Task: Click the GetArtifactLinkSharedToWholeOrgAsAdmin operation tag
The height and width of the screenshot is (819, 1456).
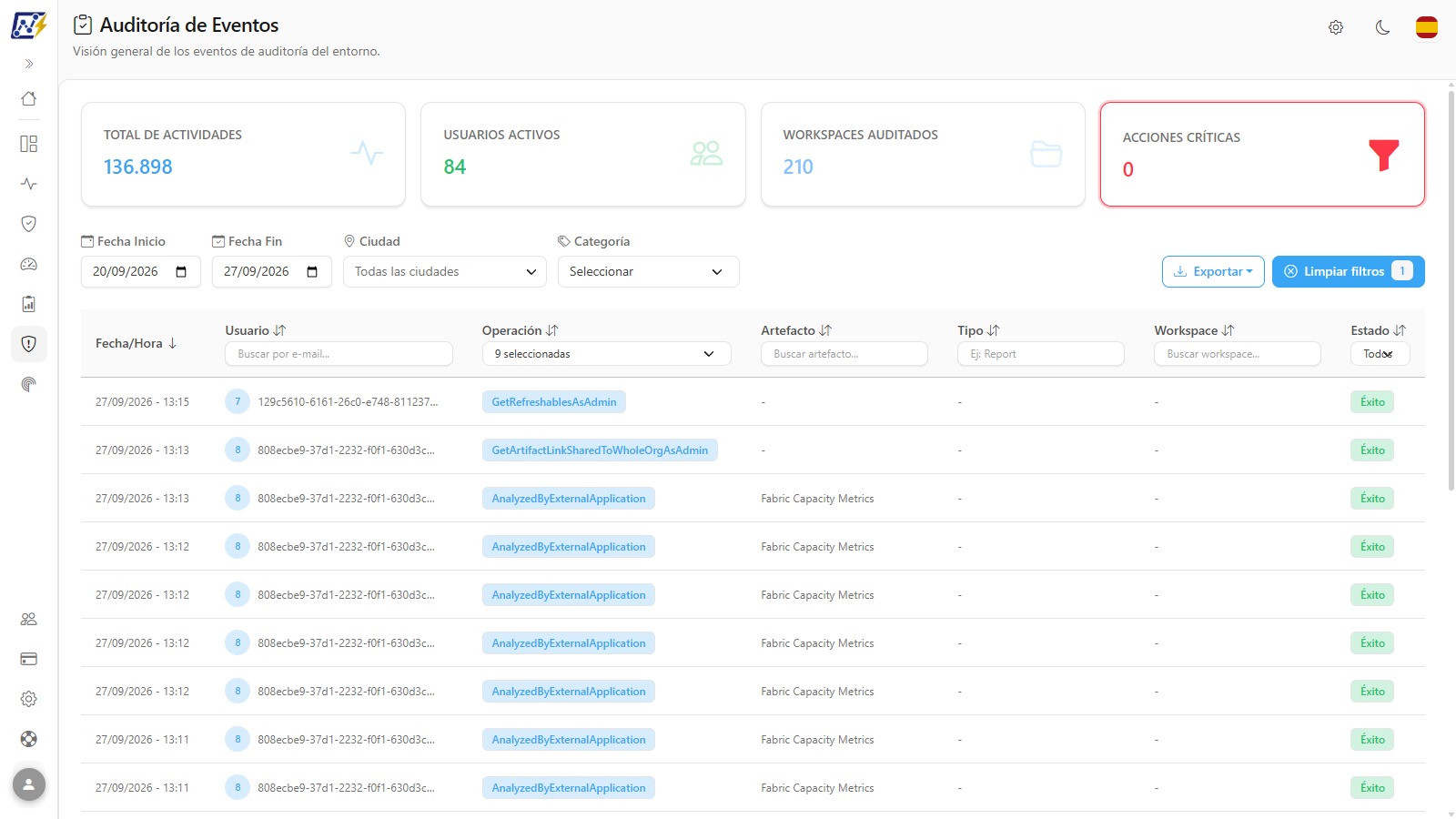Action: tap(600, 450)
